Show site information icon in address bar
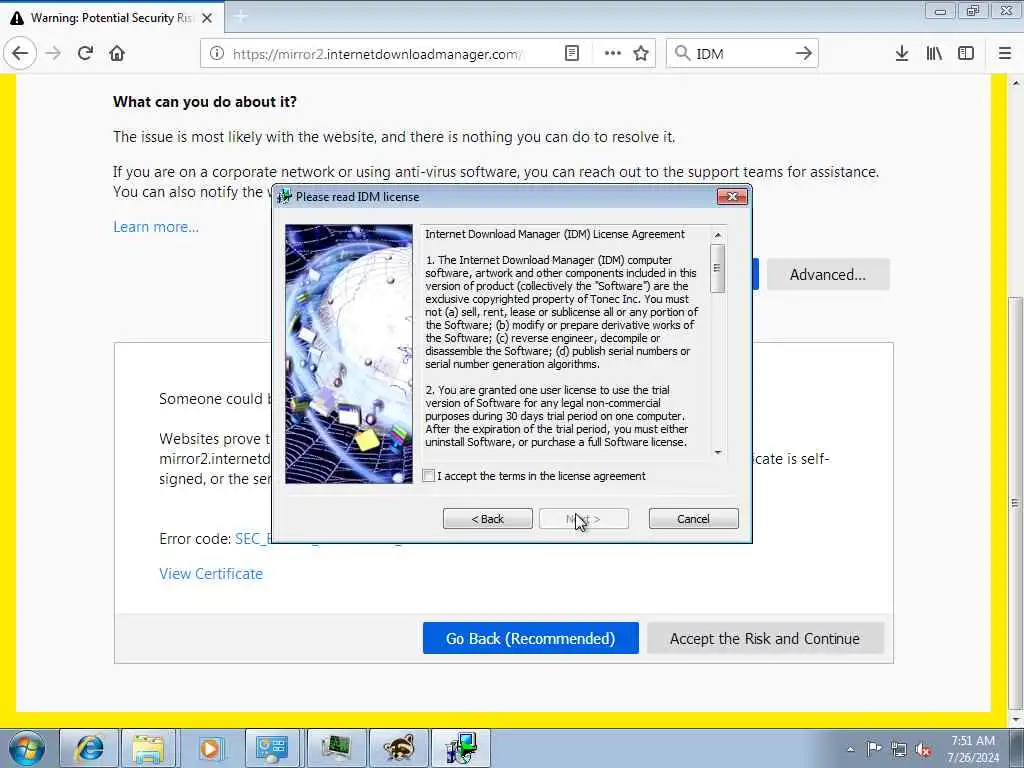The width and height of the screenshot is (1024, 768). tap(217, 54)
